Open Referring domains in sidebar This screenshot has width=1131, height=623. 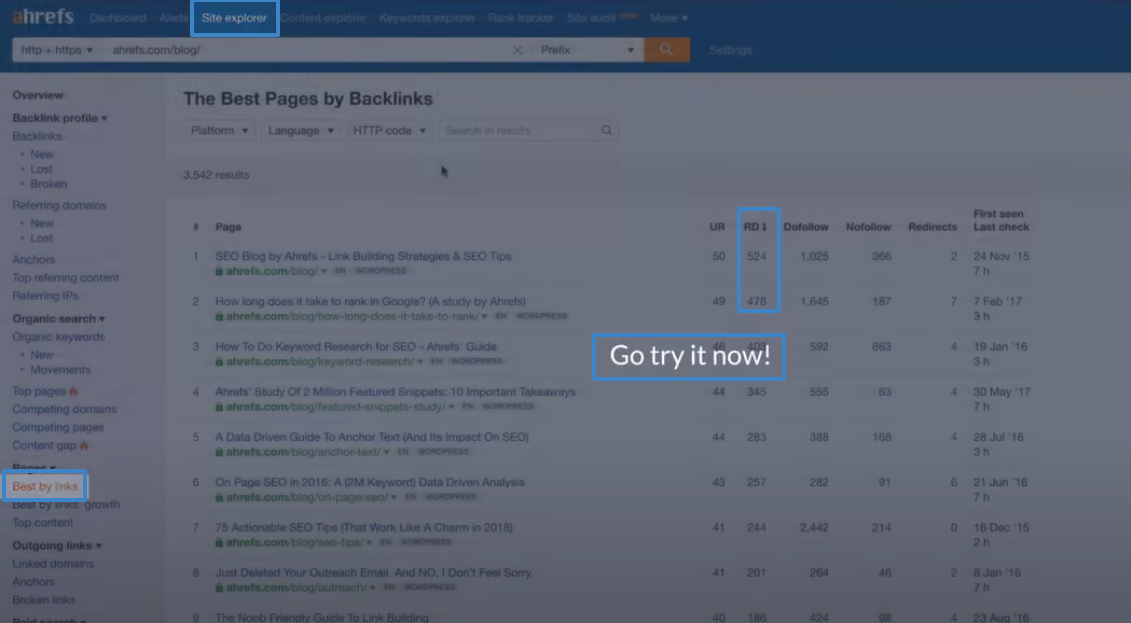(x=59, y=206)
